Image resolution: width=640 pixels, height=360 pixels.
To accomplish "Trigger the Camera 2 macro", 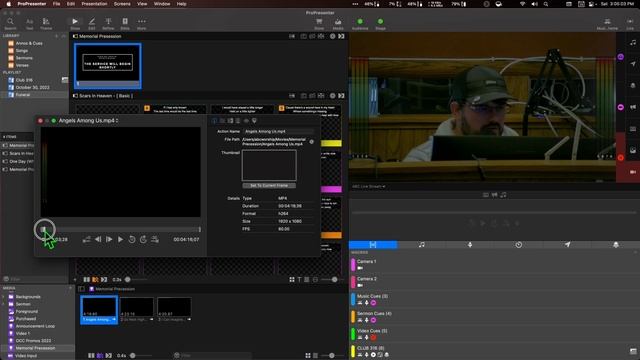I will pos(494,282).
